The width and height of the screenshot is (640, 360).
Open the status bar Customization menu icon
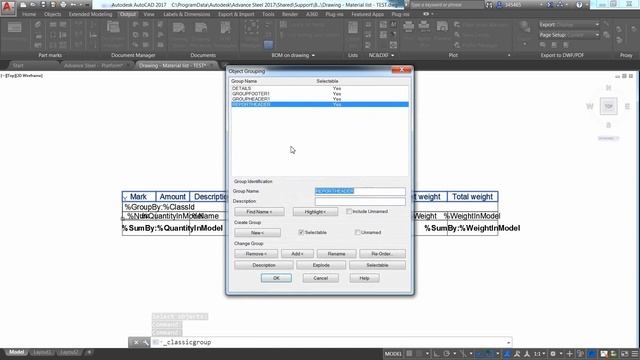point(635,353)
